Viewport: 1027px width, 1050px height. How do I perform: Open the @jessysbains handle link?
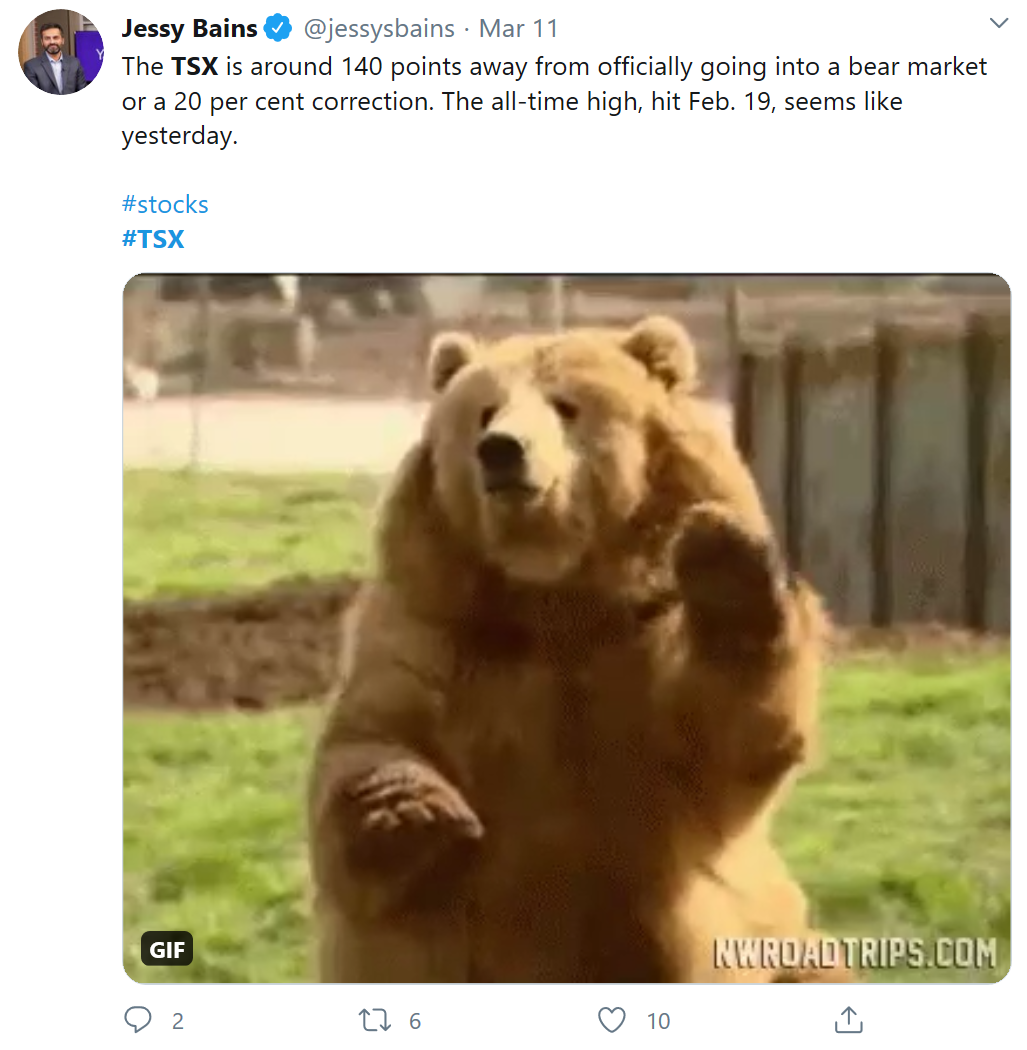[x=379, y=28]
